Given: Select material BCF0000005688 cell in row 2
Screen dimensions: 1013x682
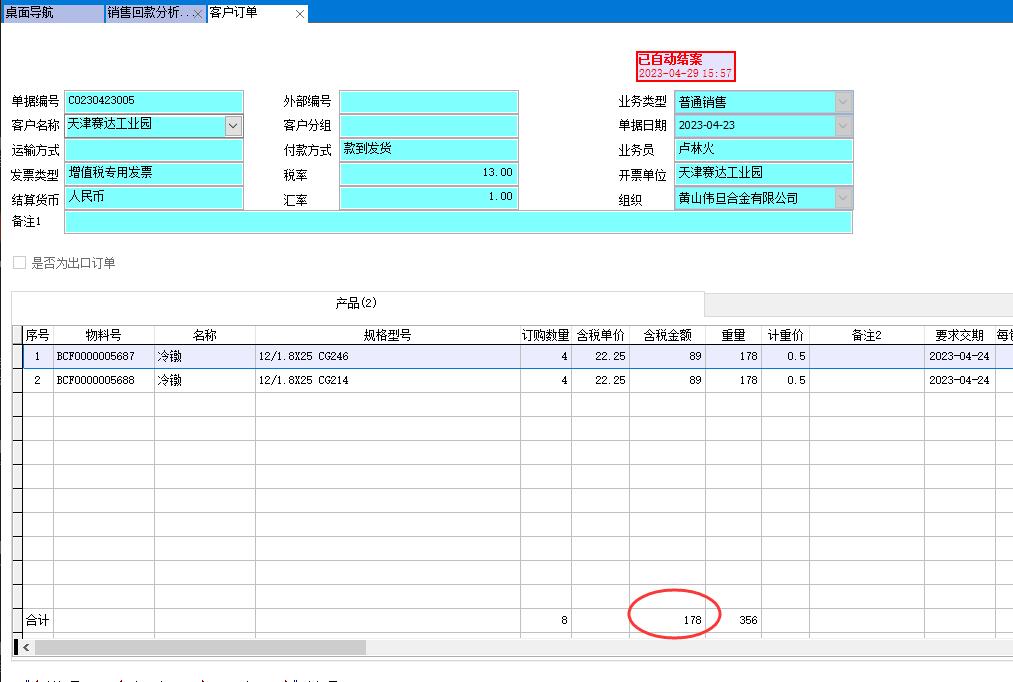Looking at the screenshot, I should tap(103, 381).
